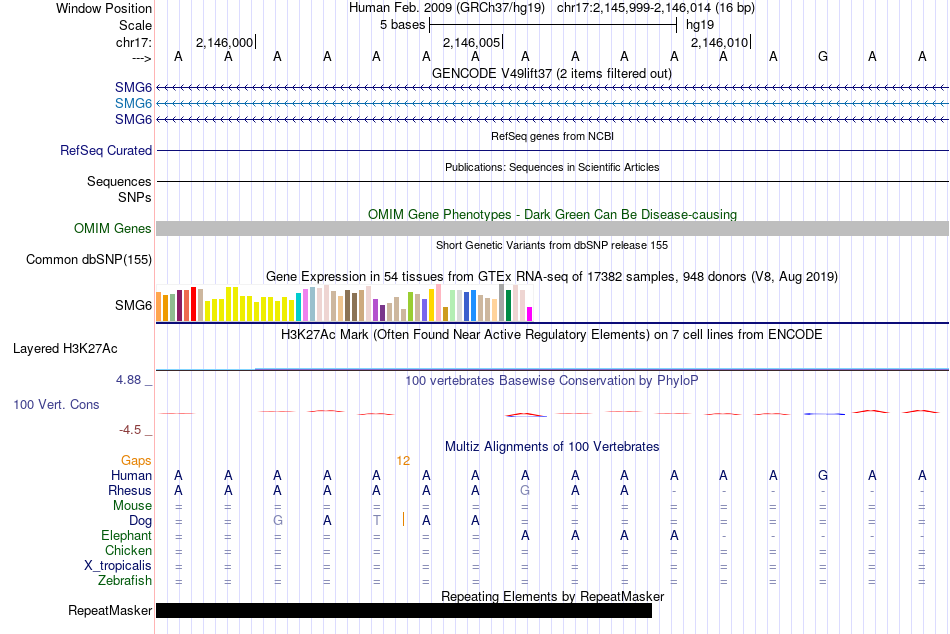Select the red bar in GTEx expression chart
950x634 pixels.
click(193, 304)
